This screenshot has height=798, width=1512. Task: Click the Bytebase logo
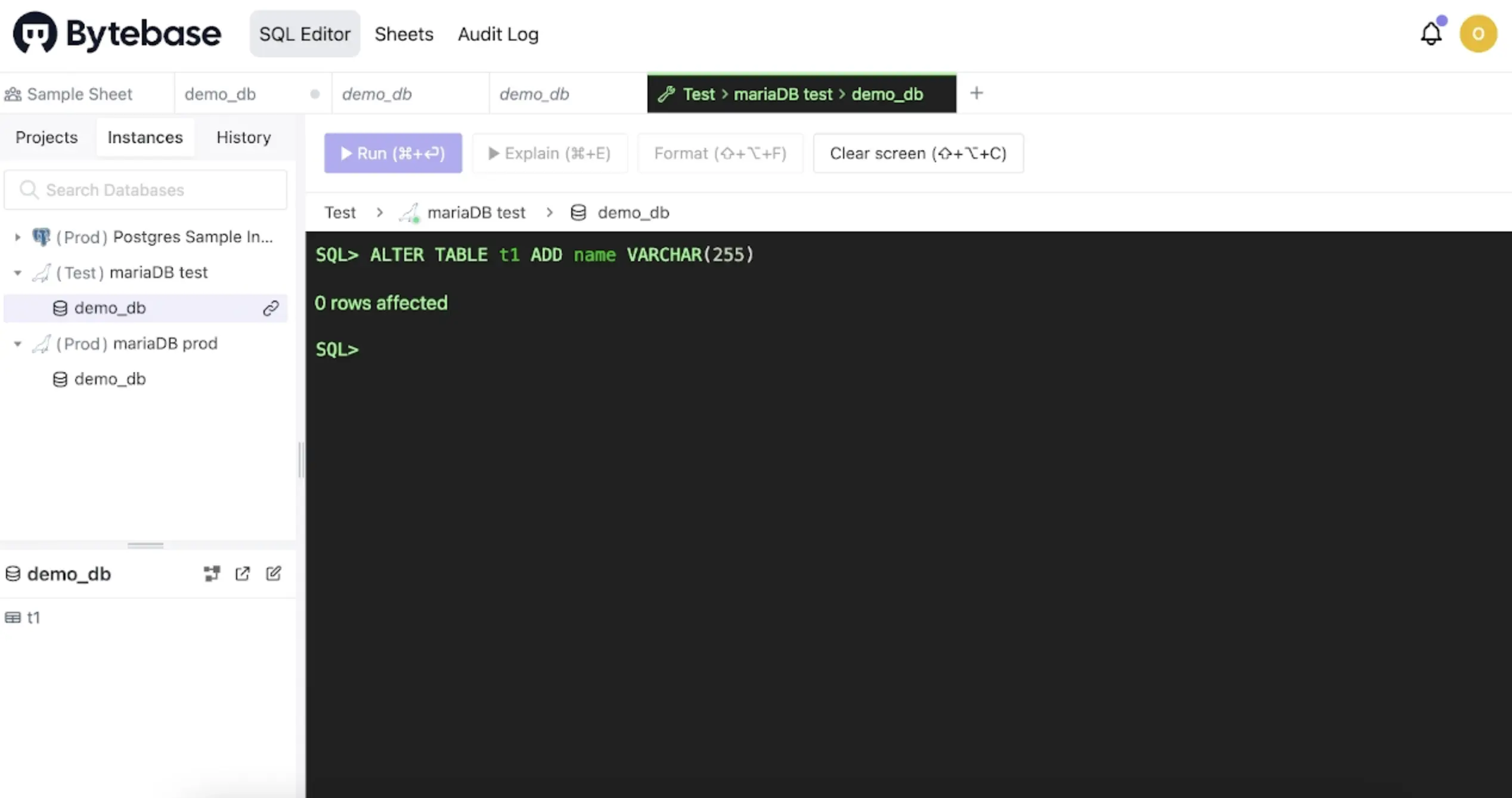(x=117, y=33)
